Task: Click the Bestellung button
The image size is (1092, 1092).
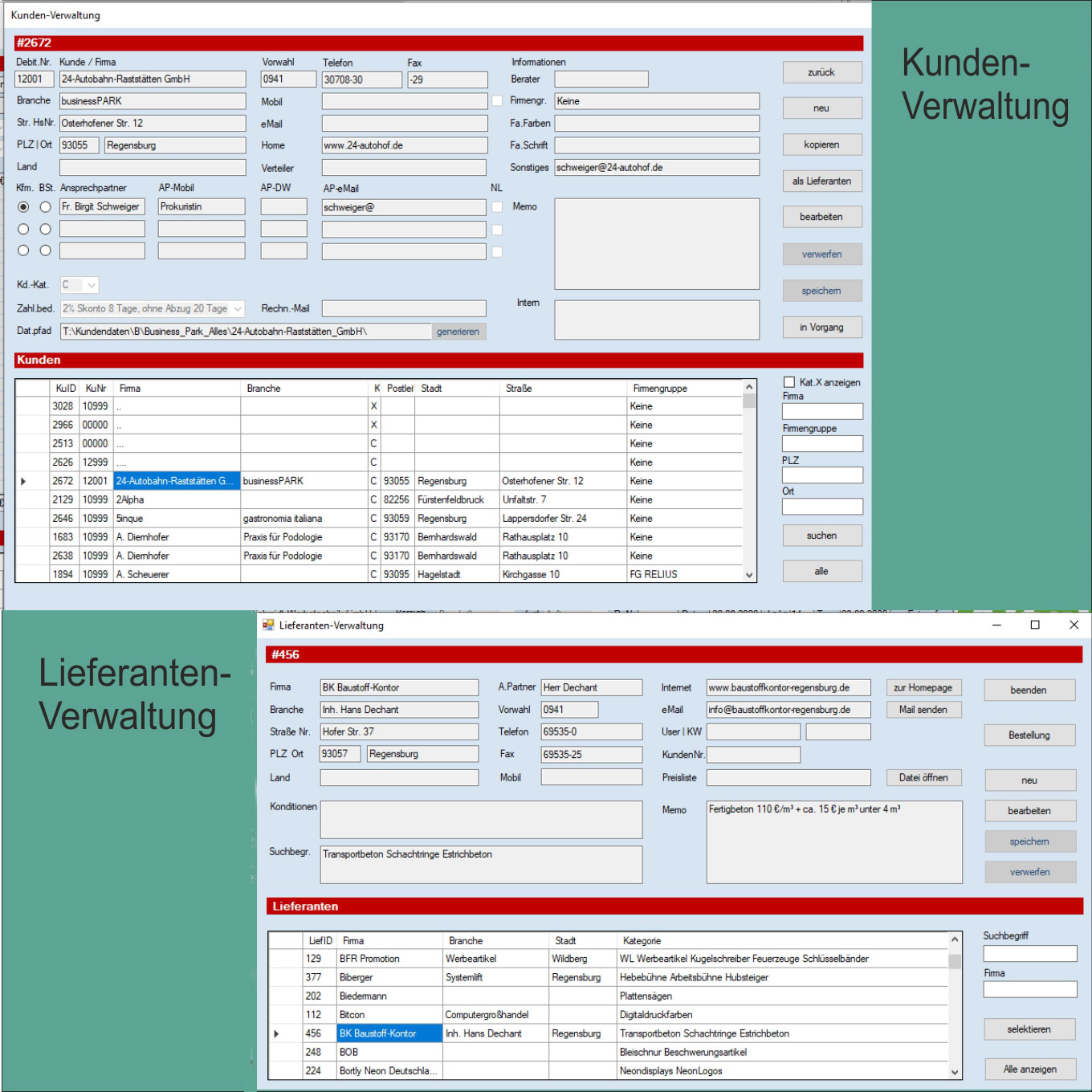Action: coord(1029,735)
